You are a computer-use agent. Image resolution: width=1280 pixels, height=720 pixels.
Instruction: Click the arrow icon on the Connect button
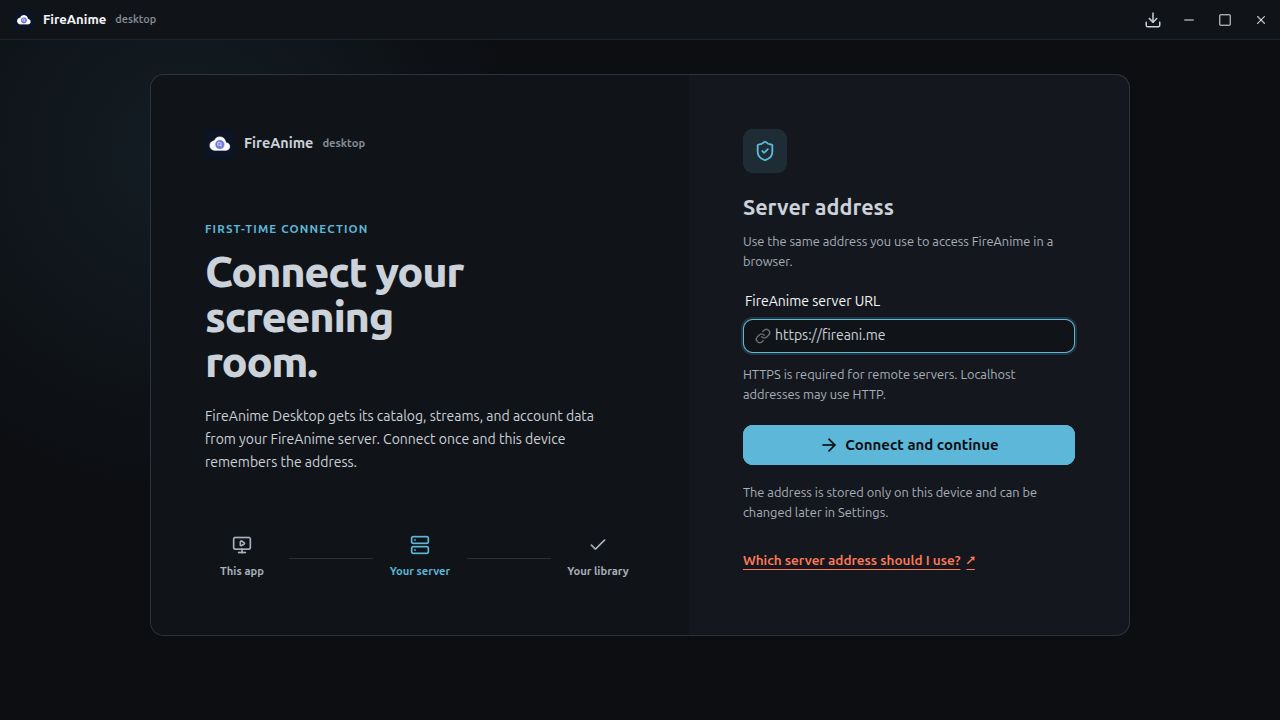click(829, 445)
